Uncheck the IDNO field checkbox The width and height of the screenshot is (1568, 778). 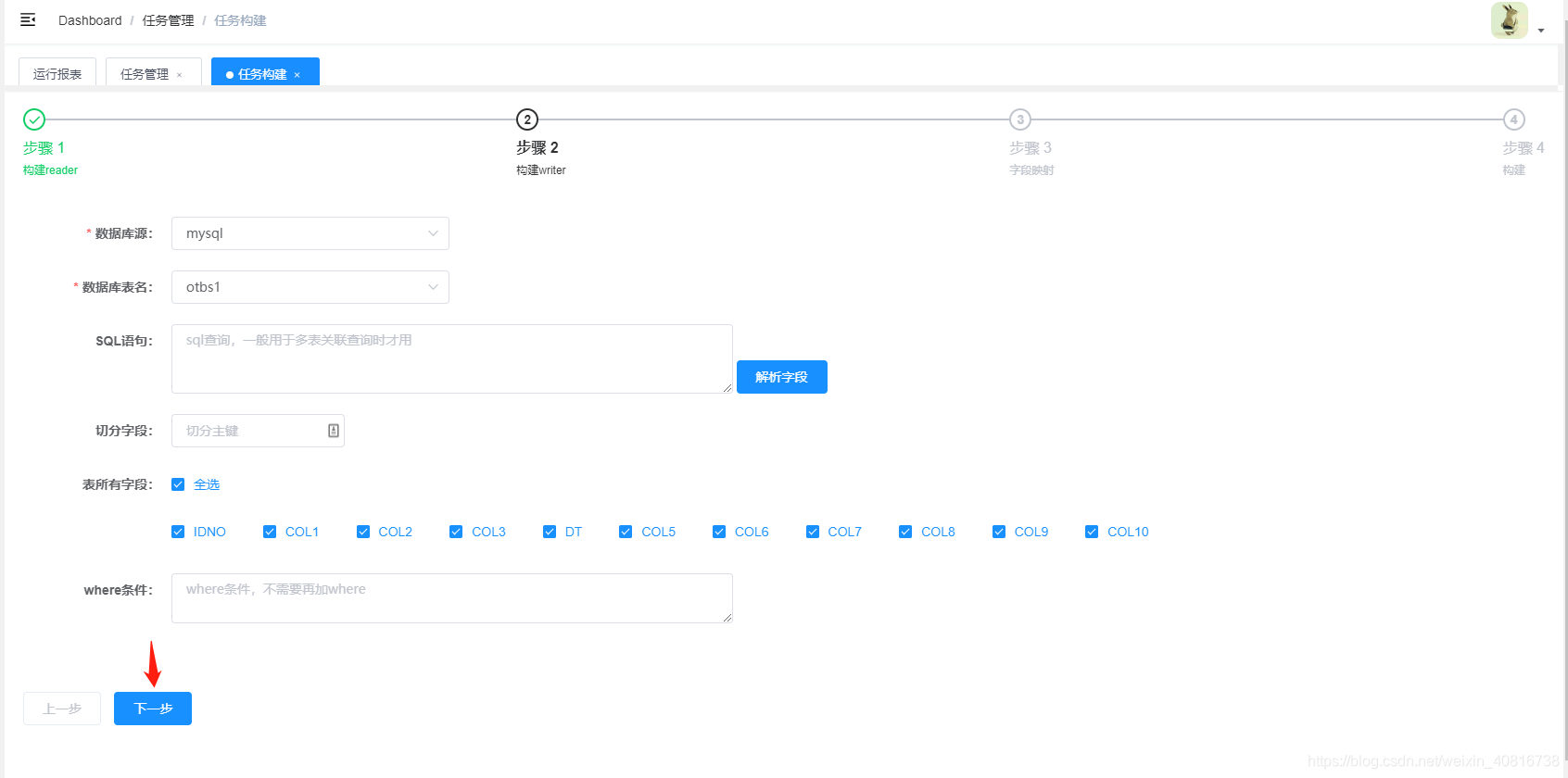tap(178, 532)
